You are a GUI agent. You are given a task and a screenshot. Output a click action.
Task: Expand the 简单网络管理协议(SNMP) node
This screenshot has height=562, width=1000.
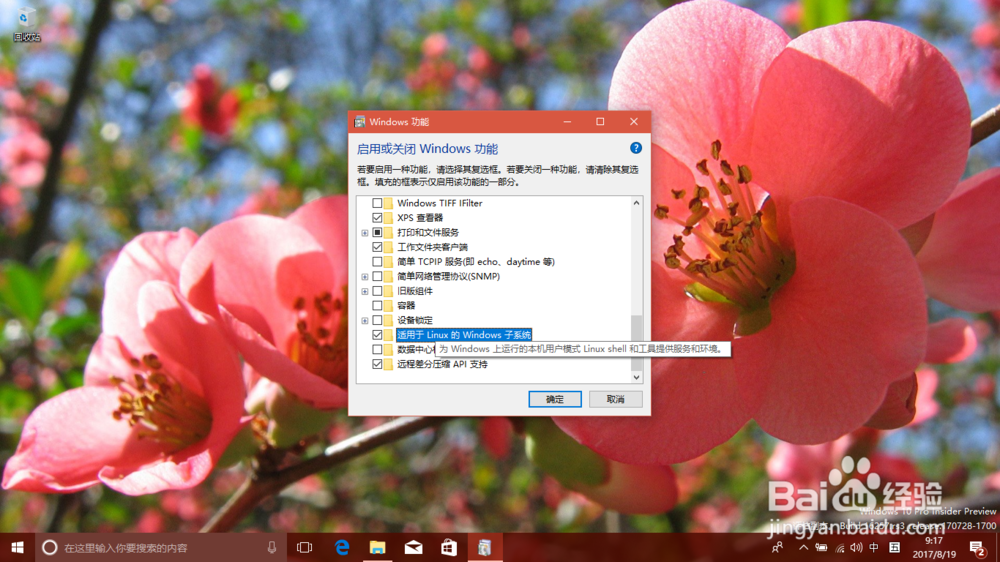[364, 277]
